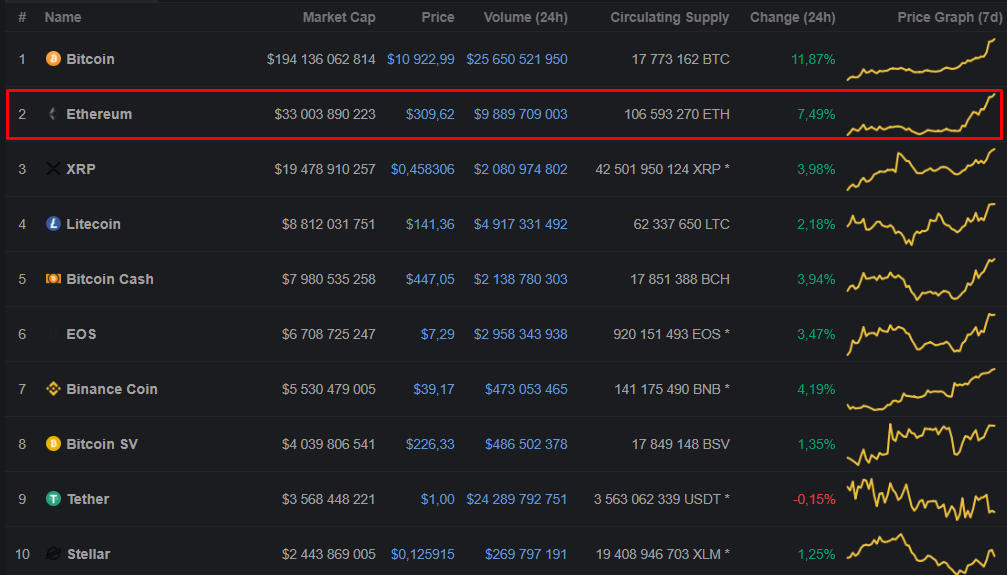Select Tether change -0,15%
The width and height of the screenshot is (1007, 575).
click(x=814, y=499)
